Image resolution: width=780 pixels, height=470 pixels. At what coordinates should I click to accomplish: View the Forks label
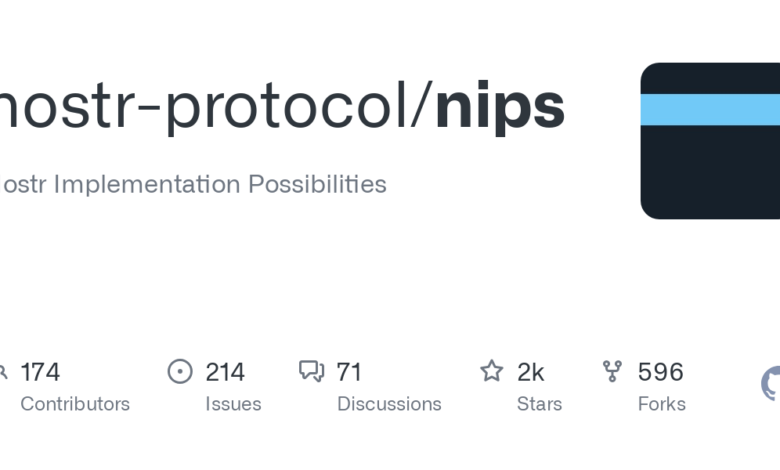(x=661, y=404)
